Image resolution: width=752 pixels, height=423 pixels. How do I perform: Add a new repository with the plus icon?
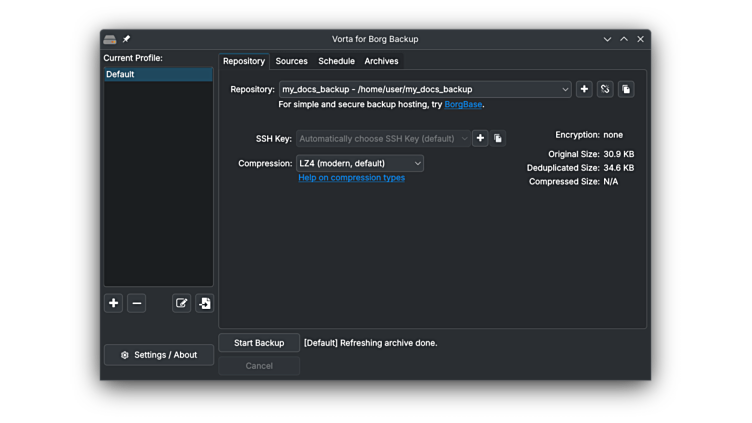(584, 89)
